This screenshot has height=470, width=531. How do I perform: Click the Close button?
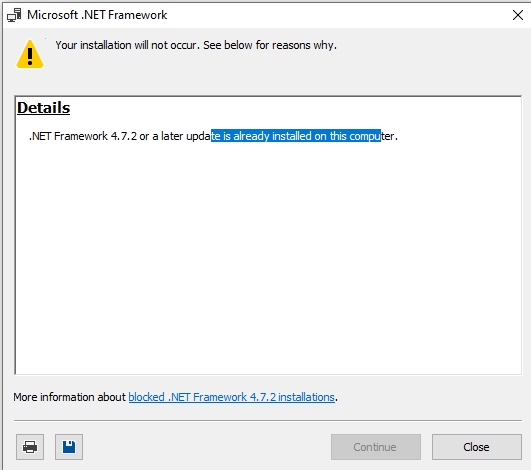point(476,447)
